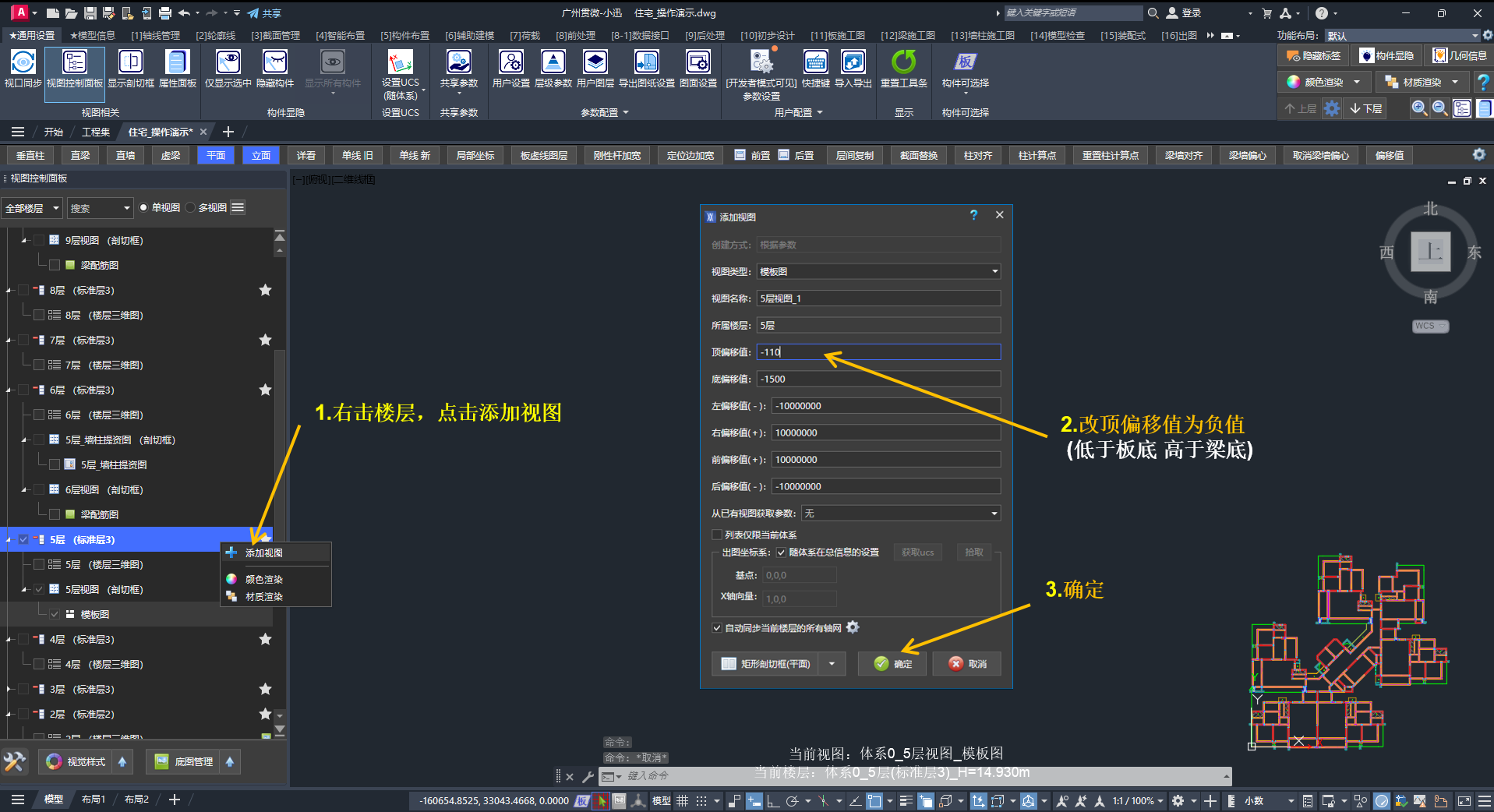Toggle the 列表仅限当前体系 checkbox
The width and height of the screenshot is (1494, 812).
coord(717,535)
